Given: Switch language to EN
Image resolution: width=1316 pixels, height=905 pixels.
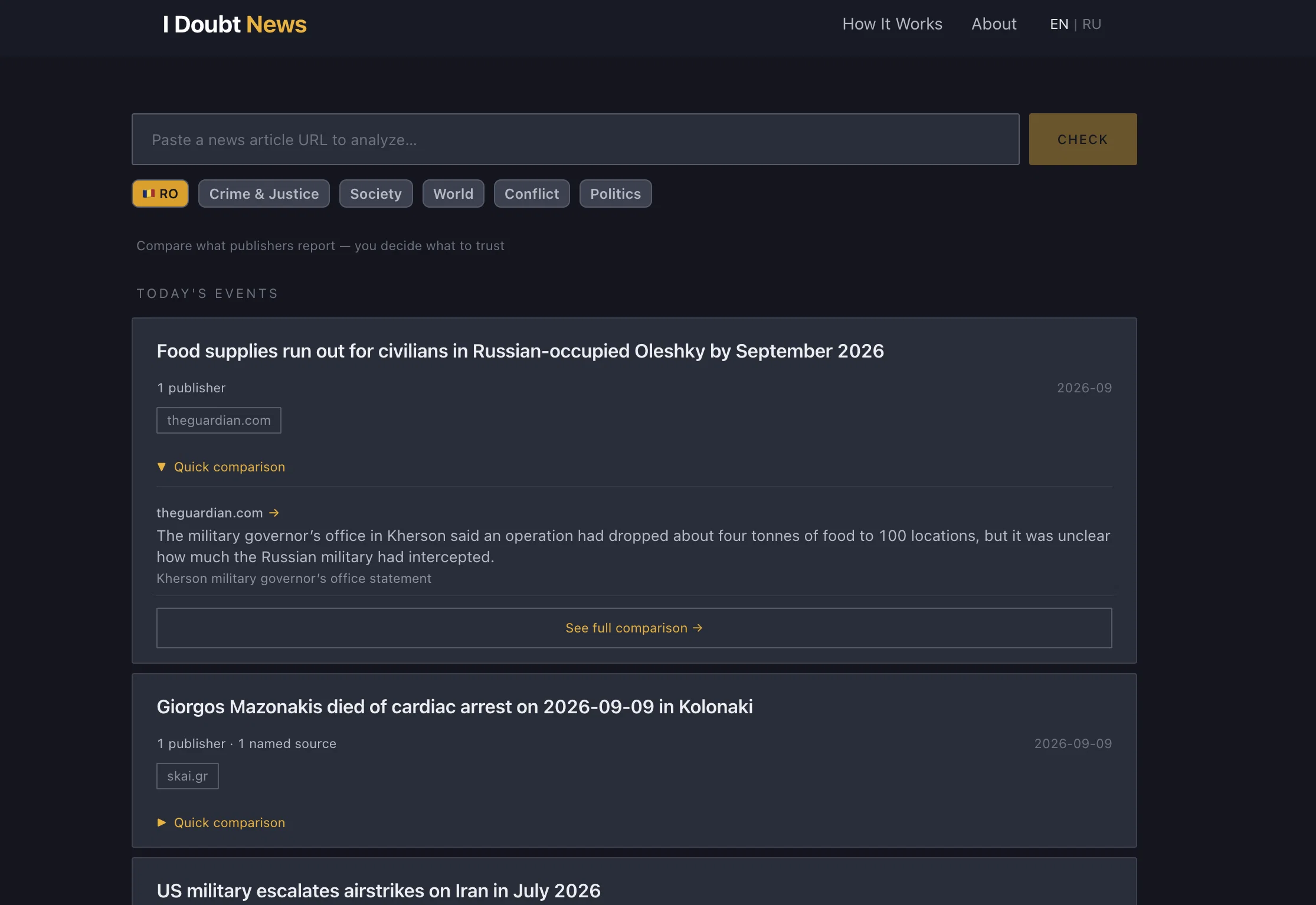Looking at the screenshot, I should (x=1059, y=24).
